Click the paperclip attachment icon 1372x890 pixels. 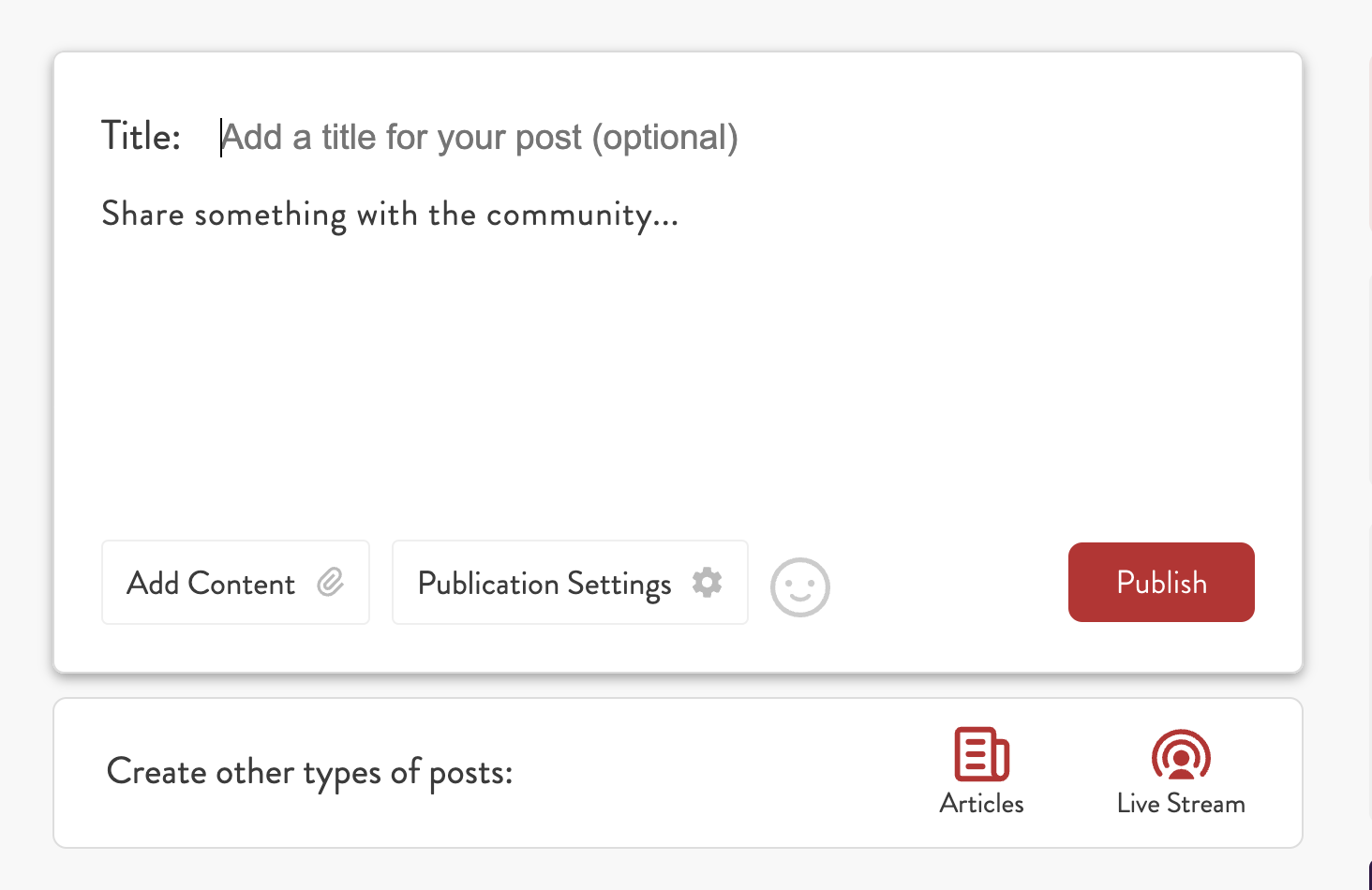[330, 583]
